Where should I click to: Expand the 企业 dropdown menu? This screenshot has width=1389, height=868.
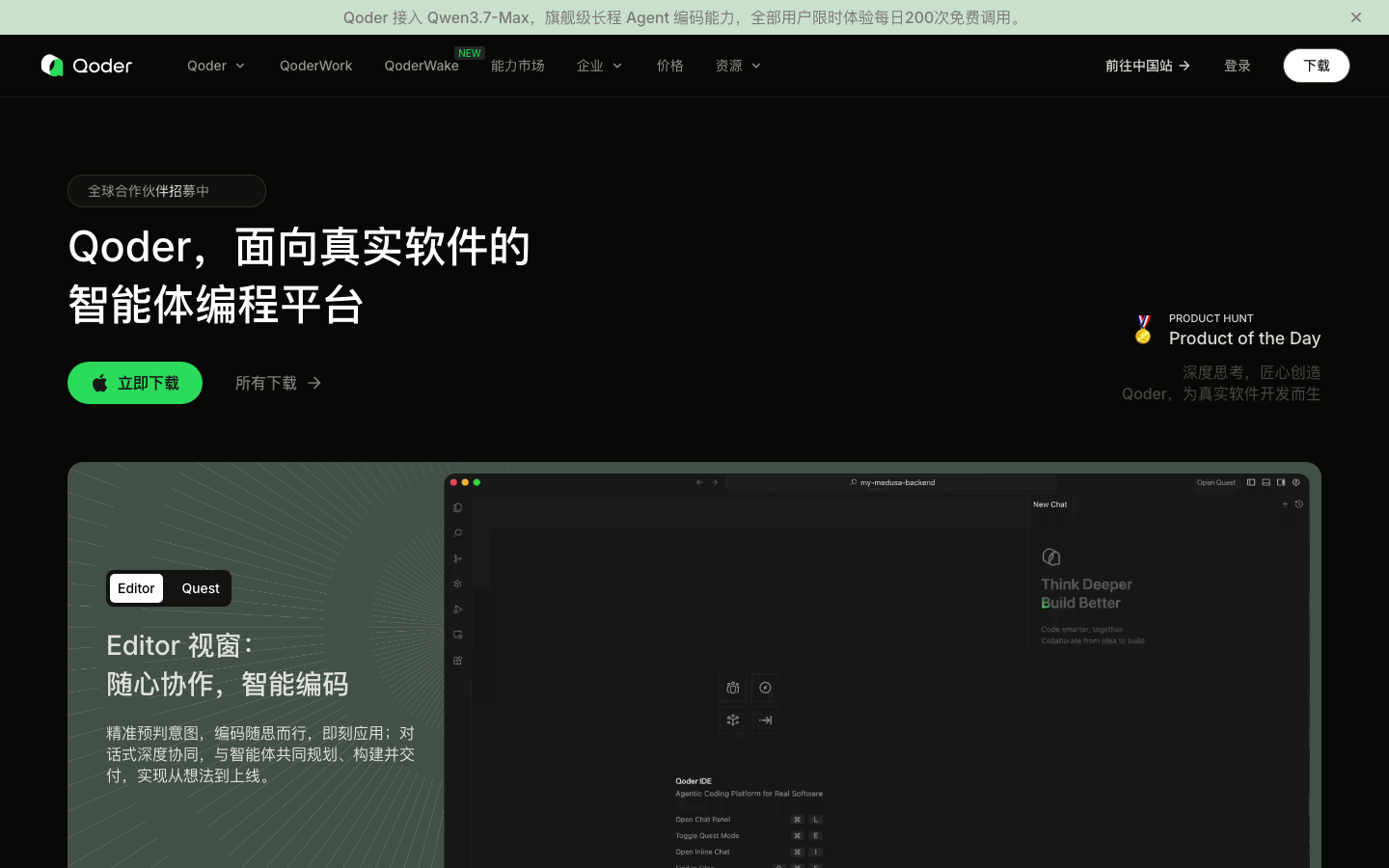599,66
